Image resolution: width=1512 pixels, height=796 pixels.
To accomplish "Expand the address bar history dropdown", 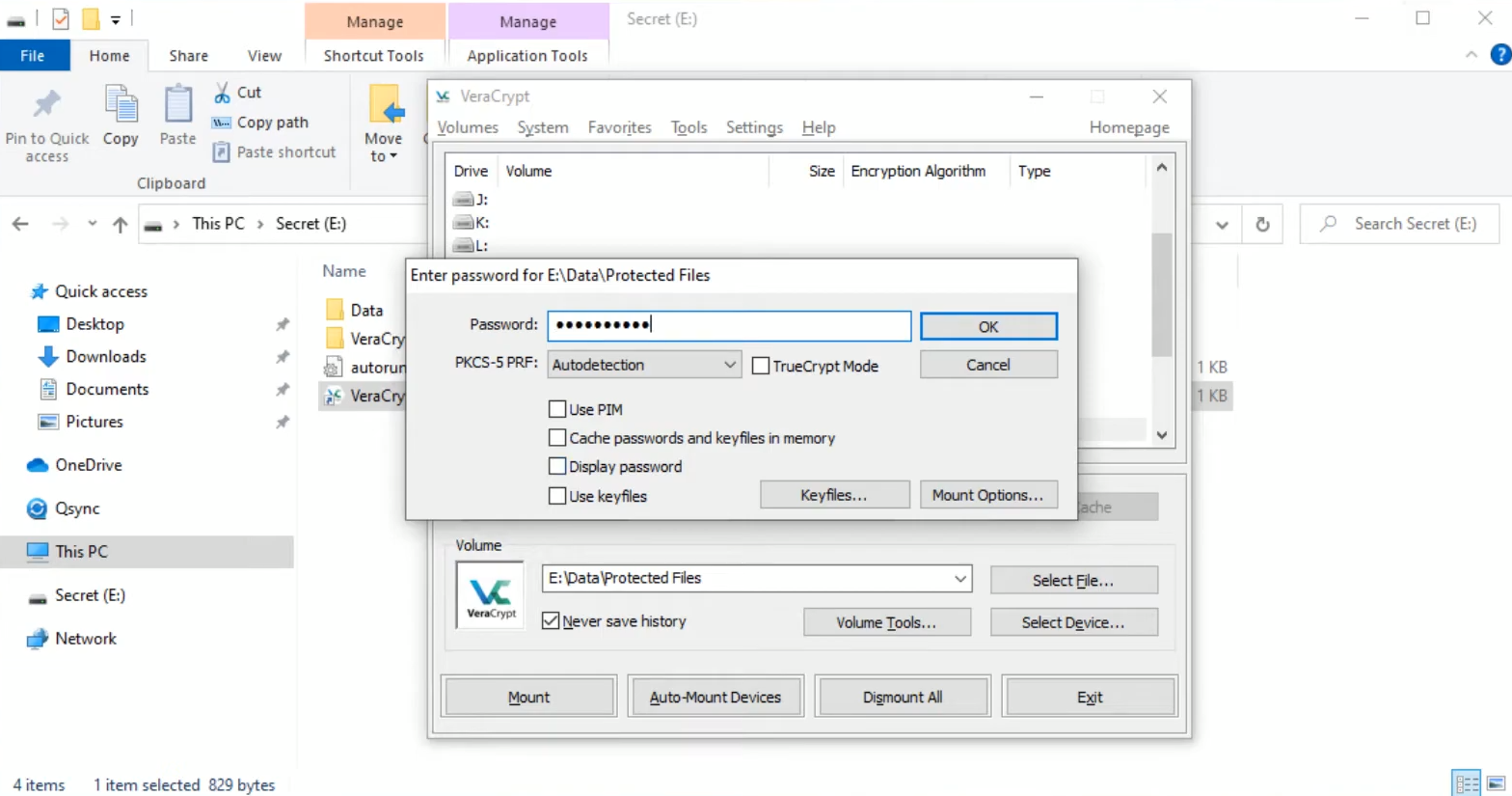I will pyautogui.click(x=1222, y=225).
